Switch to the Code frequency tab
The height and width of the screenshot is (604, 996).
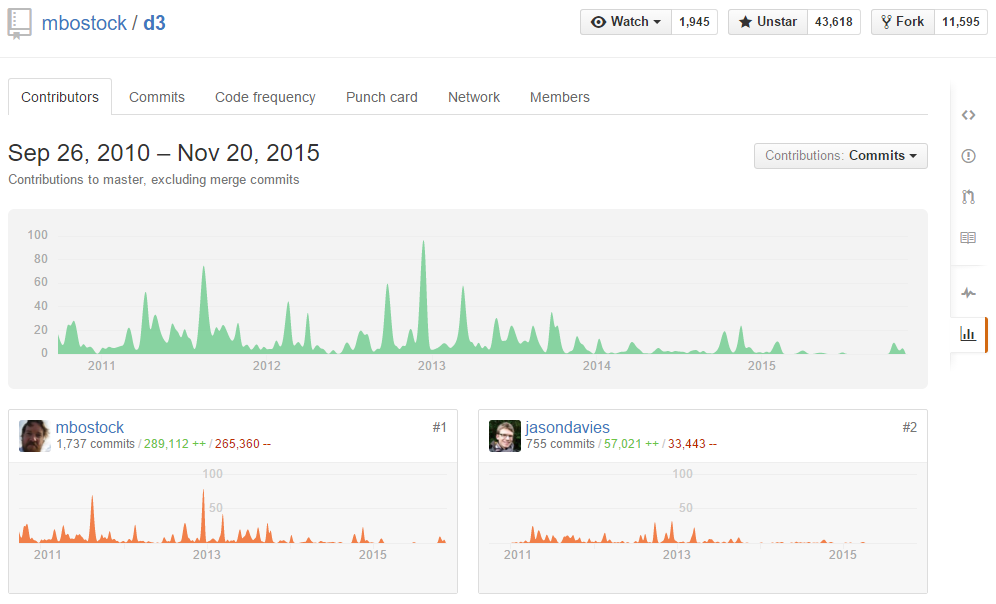(265, 97)
